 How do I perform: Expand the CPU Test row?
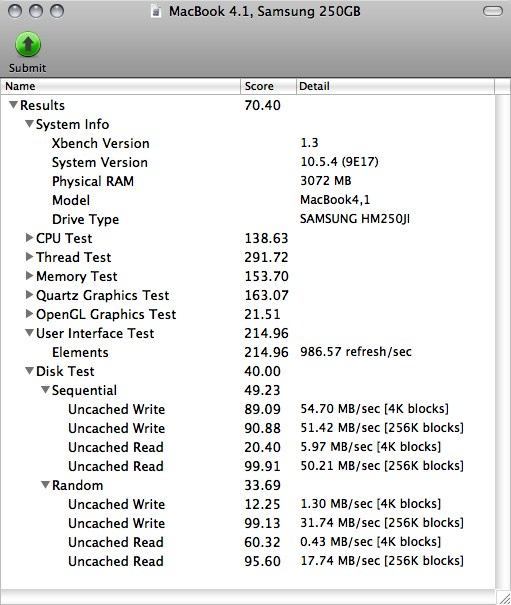pos(29,238)
